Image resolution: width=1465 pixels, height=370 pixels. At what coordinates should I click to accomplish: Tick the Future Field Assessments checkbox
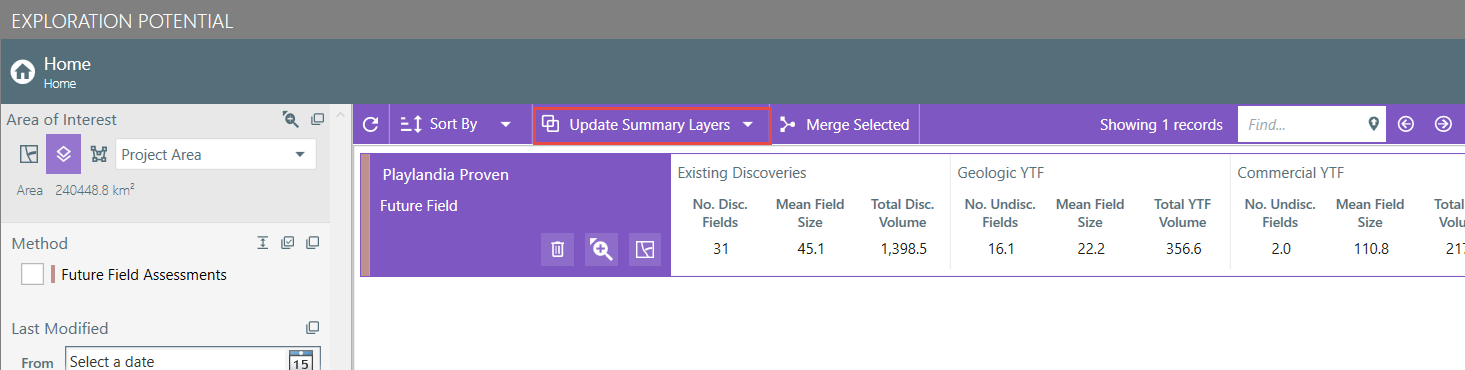click(x=32, y=274)
